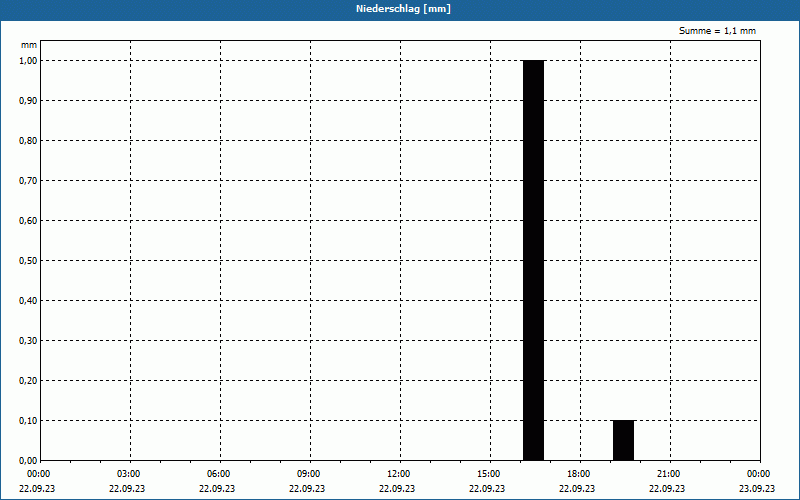800x500 pixels.
Task: Click the 18:00 time axis label
Action: [579, 474]
